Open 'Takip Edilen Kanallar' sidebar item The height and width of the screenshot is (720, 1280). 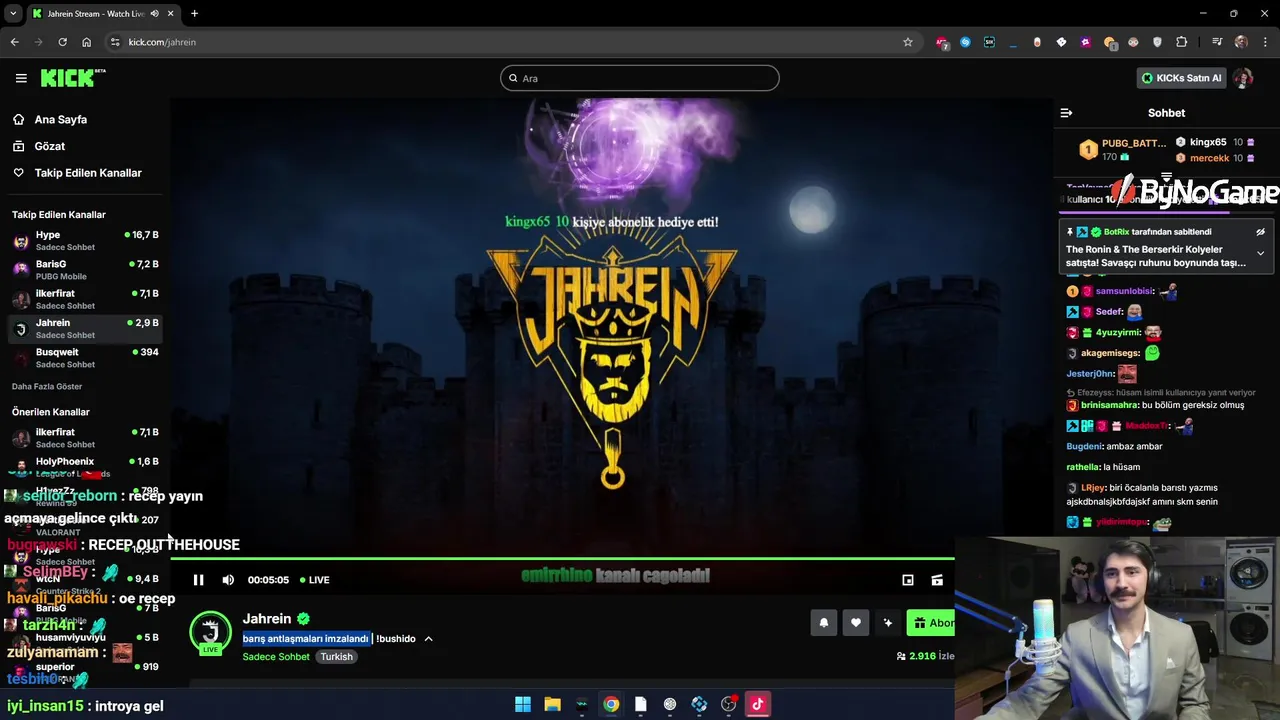pyautogui.click(x=88, y=173)
